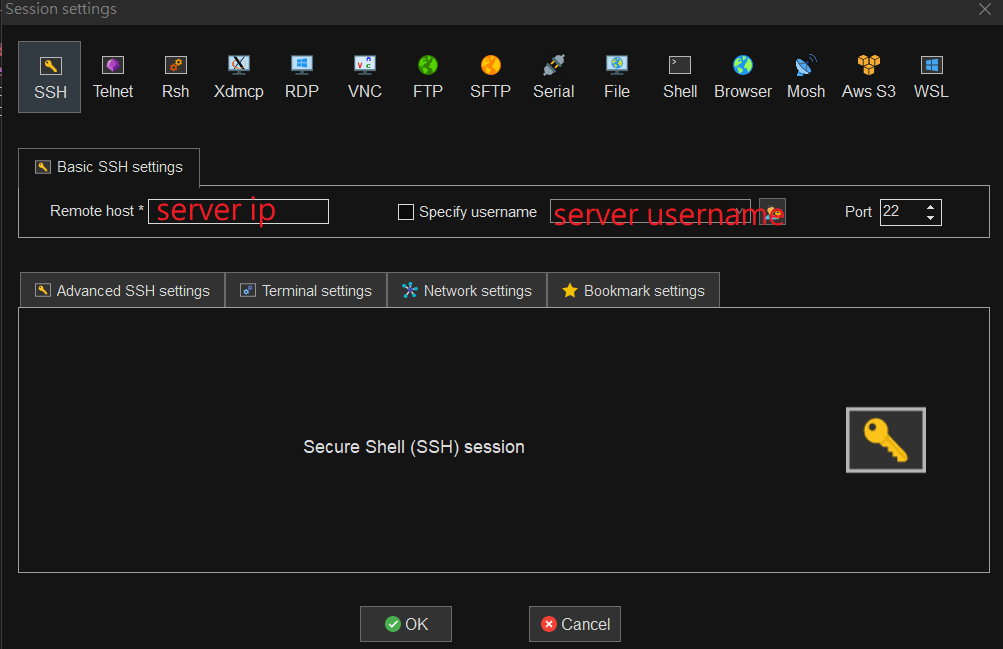Click the user credentials icon beside username
Screen dimensions: 1003x649
click(x=772, y=212)
